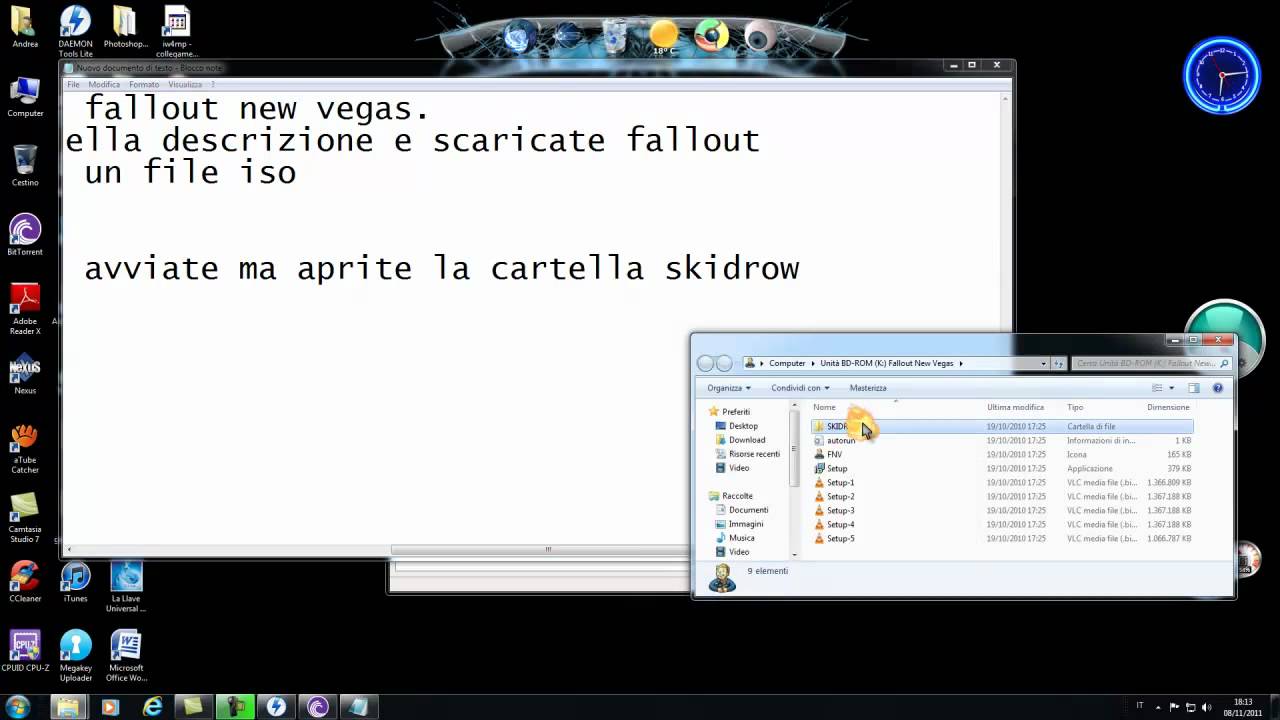1280x720 pixels.
Task: Open the ? help menu in Notepad
Action: (212, 84)
